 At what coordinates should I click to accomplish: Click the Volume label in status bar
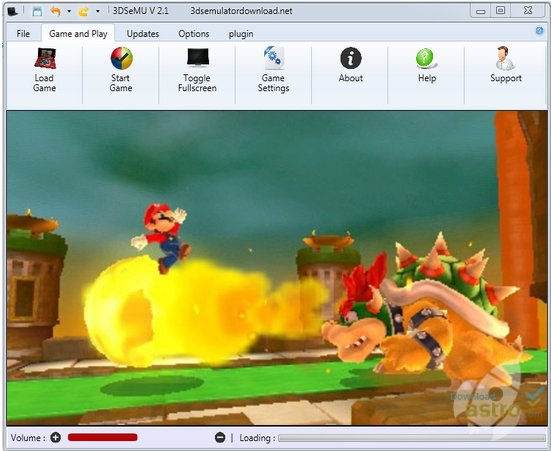(28, 438)
